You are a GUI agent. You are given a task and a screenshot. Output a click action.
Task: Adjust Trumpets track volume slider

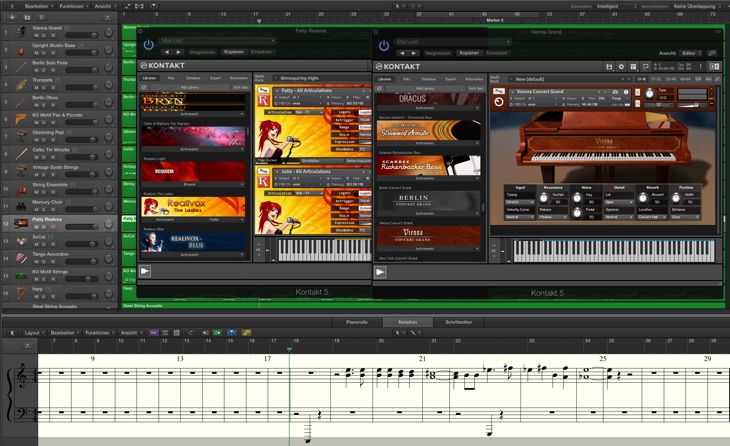[81, 88]
